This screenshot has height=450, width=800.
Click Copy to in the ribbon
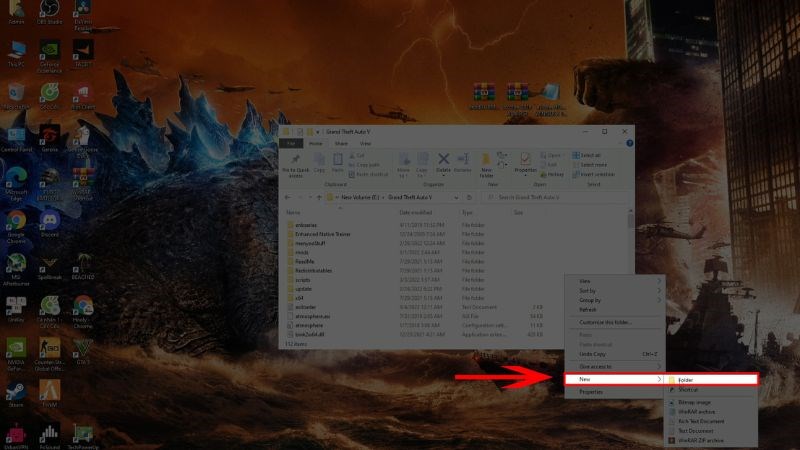pos(422,165)
